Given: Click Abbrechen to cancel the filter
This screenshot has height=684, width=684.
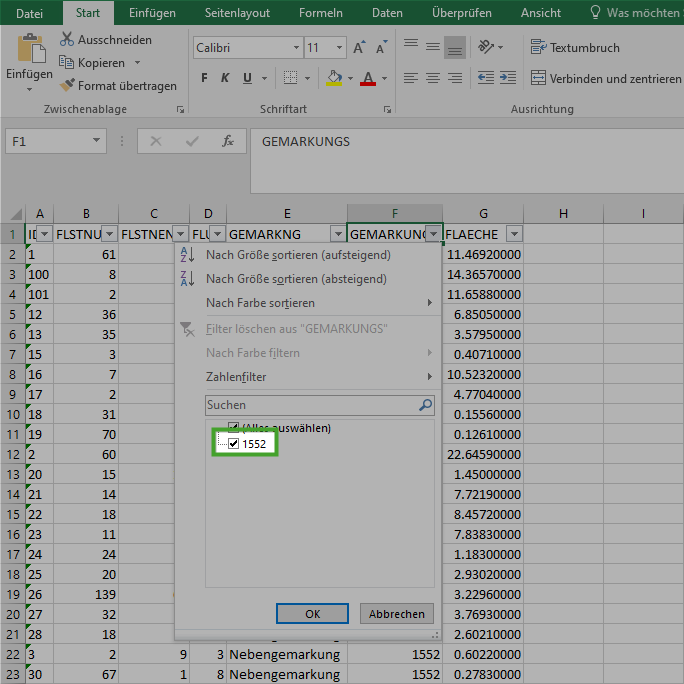Looking at the screenshot, I should [x=397, y=614].
